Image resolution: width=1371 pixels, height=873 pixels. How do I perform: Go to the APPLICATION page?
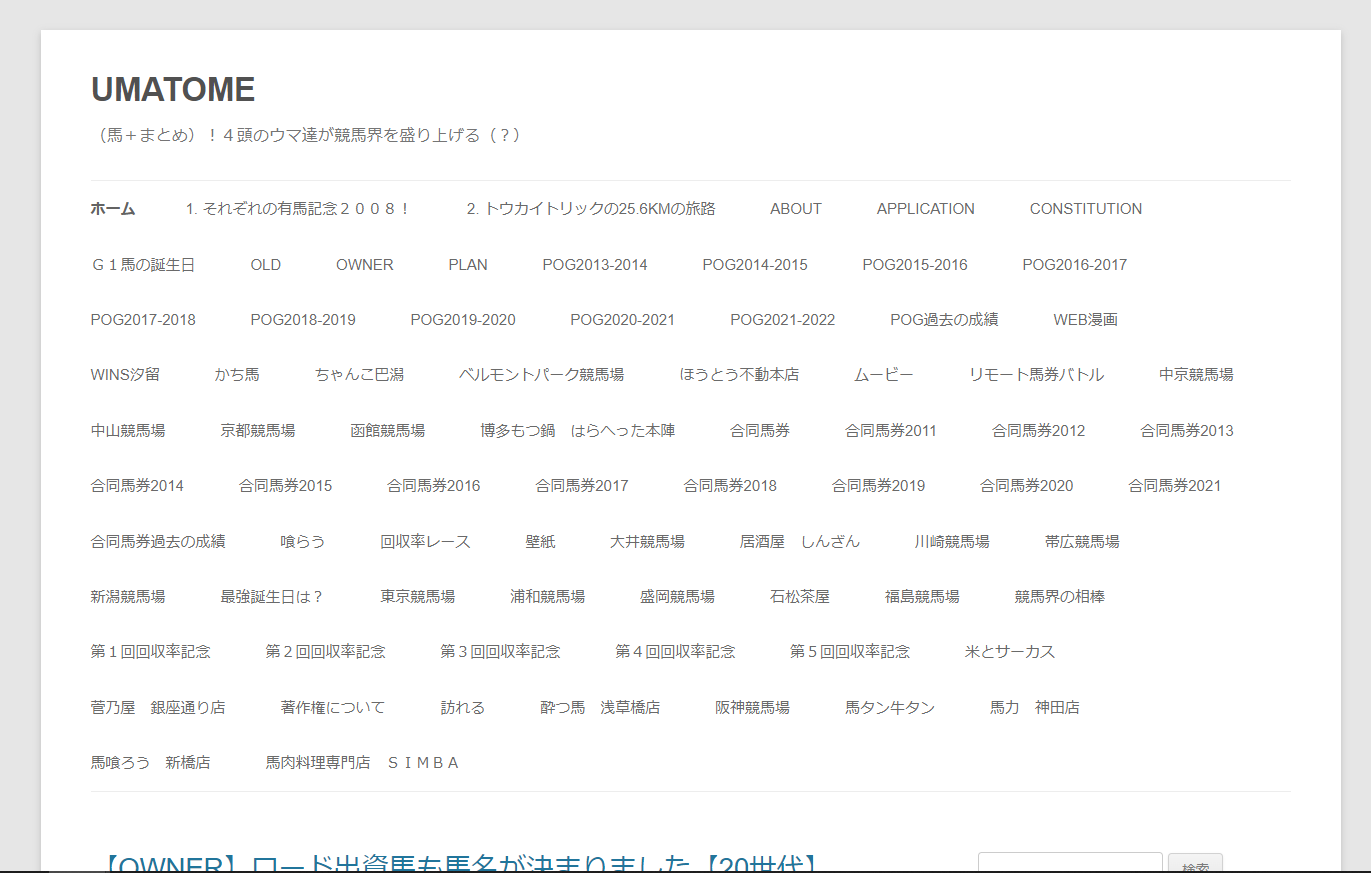(x=925, y=209)
